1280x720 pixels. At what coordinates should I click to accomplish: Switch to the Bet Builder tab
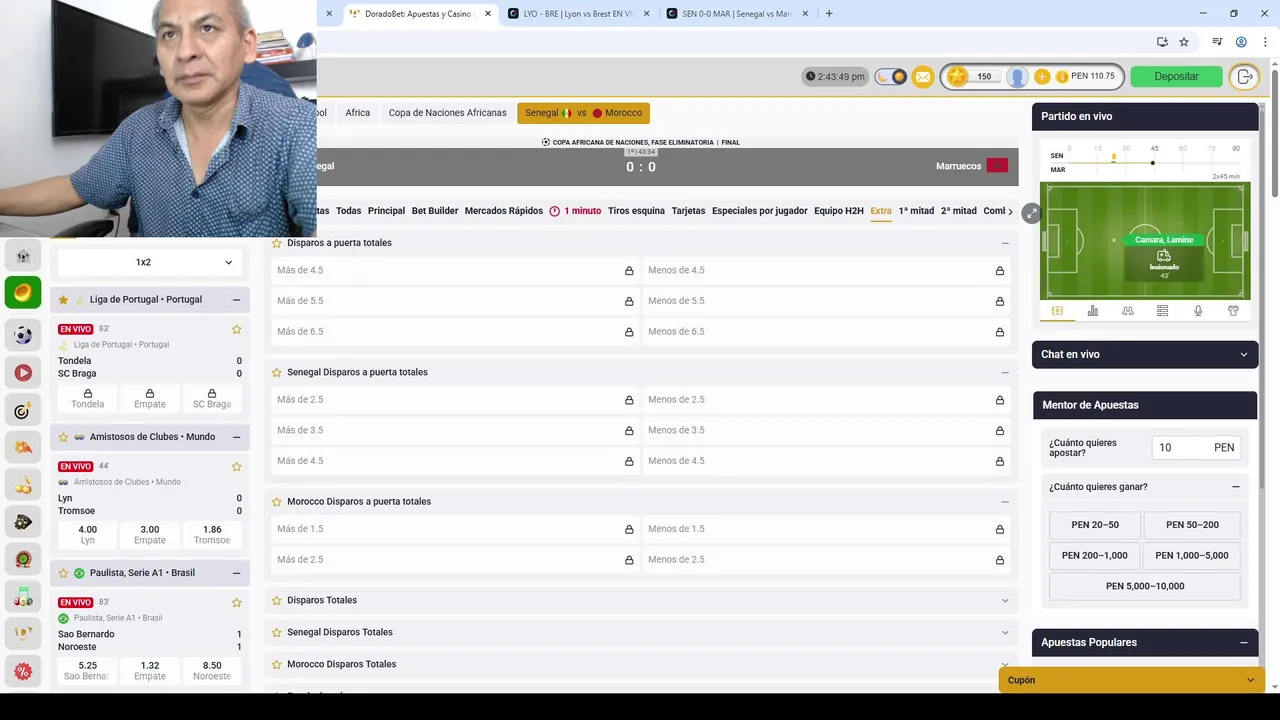[435, 211]
